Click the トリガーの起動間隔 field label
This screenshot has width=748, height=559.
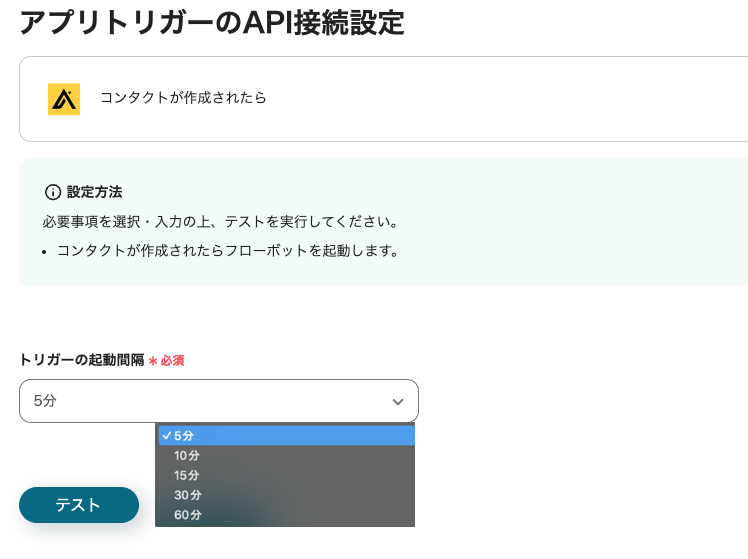tap(82, 360)
